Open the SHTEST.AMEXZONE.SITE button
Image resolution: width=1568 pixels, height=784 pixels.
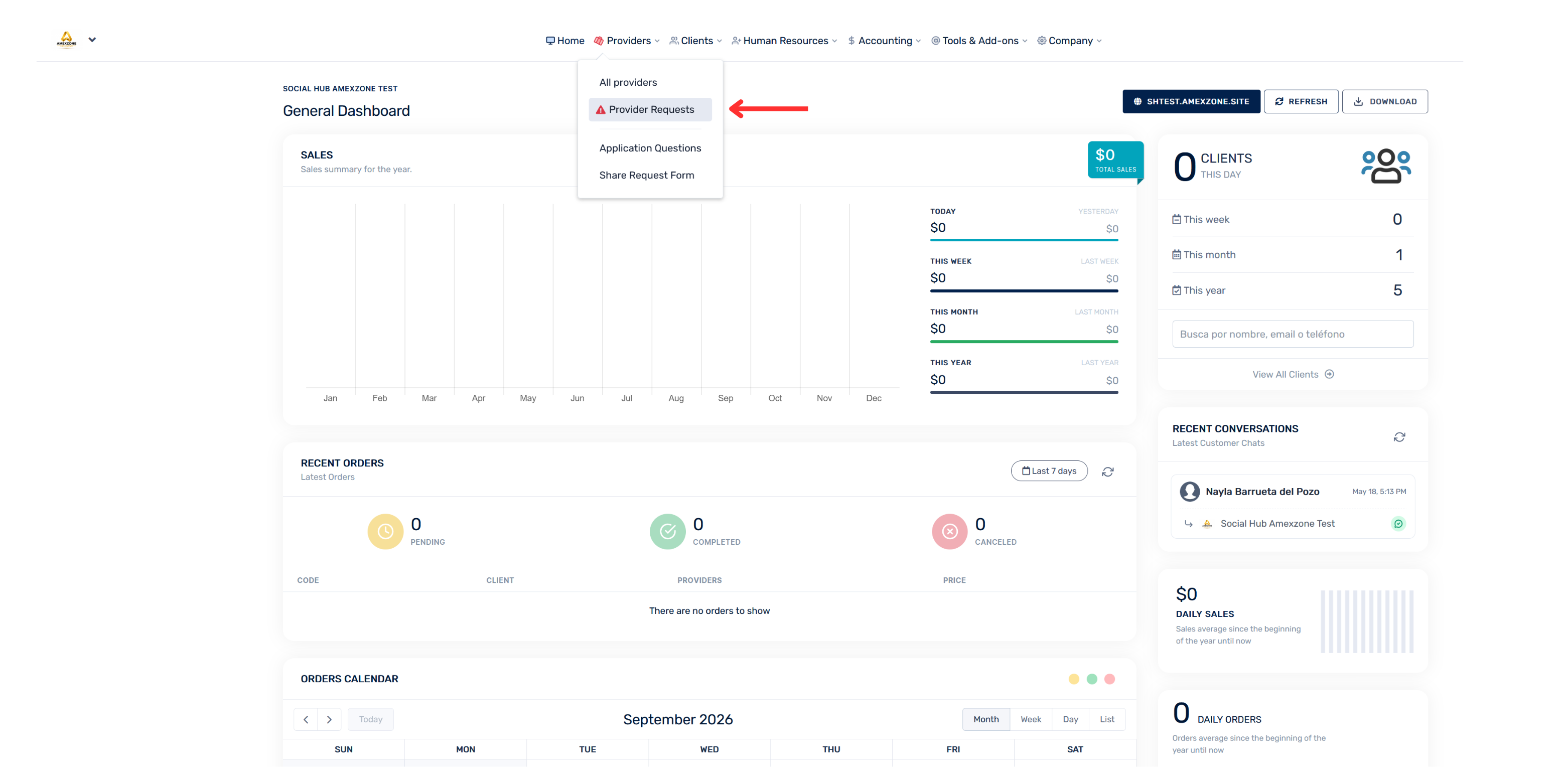(1191, 102)
